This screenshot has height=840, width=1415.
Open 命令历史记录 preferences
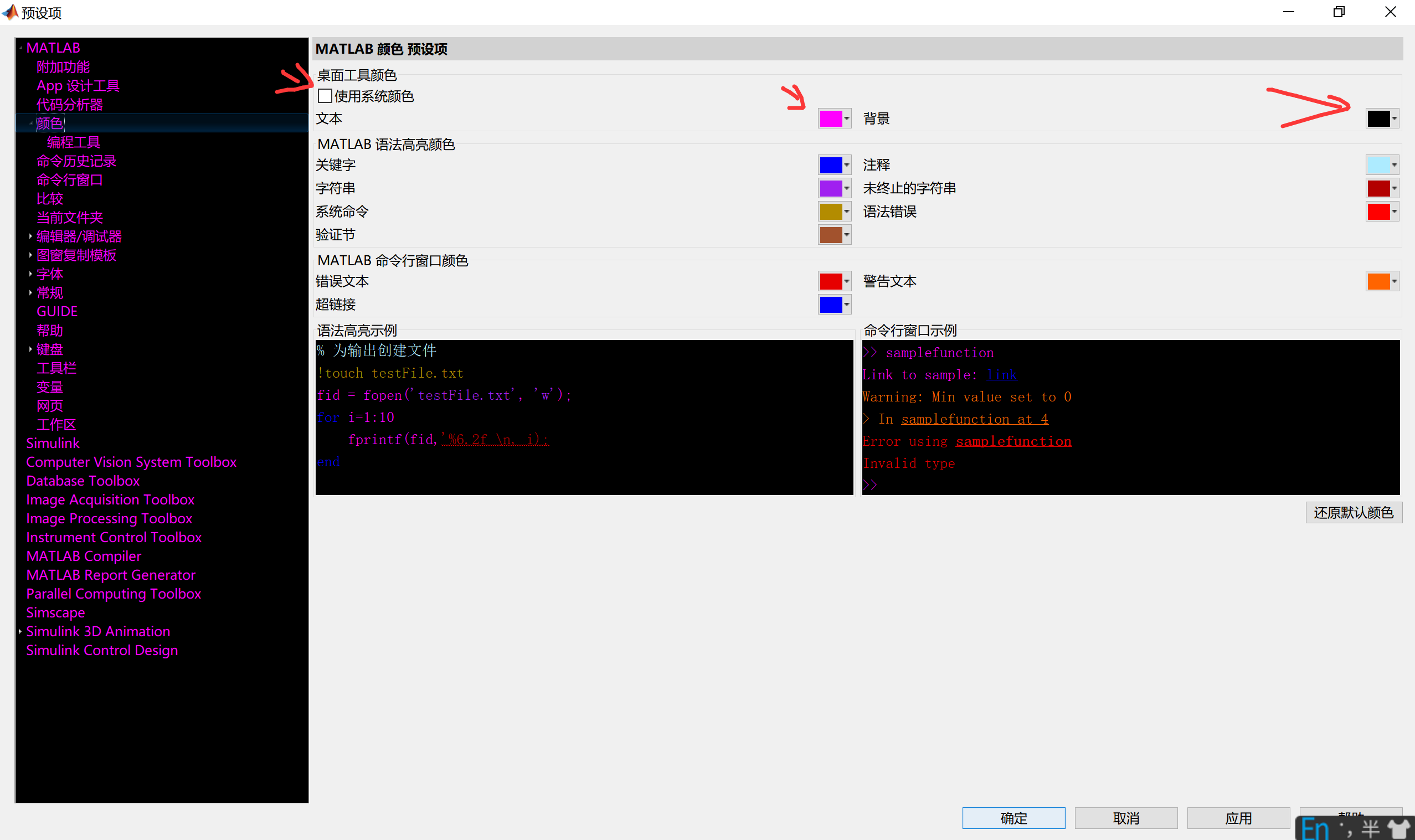76,161
